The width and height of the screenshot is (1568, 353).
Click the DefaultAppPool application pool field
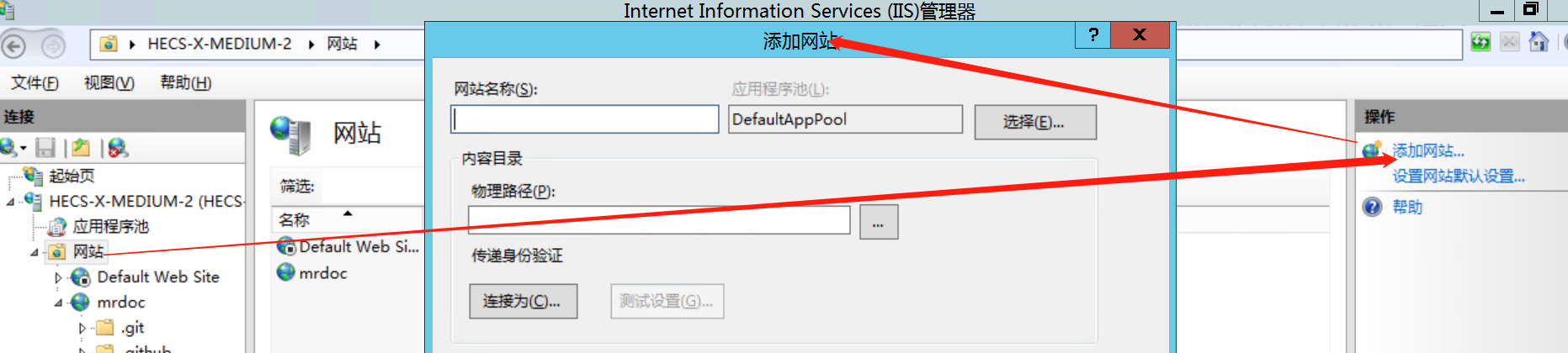coord(845,119)
